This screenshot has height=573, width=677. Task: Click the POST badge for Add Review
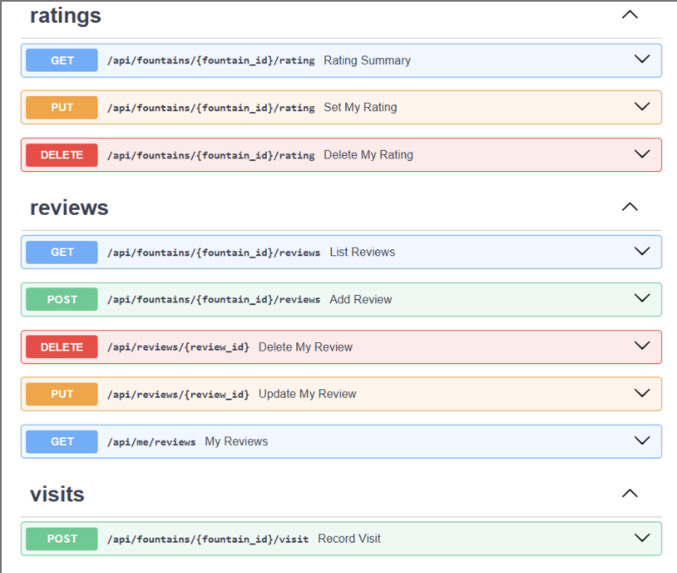point(62,299)
